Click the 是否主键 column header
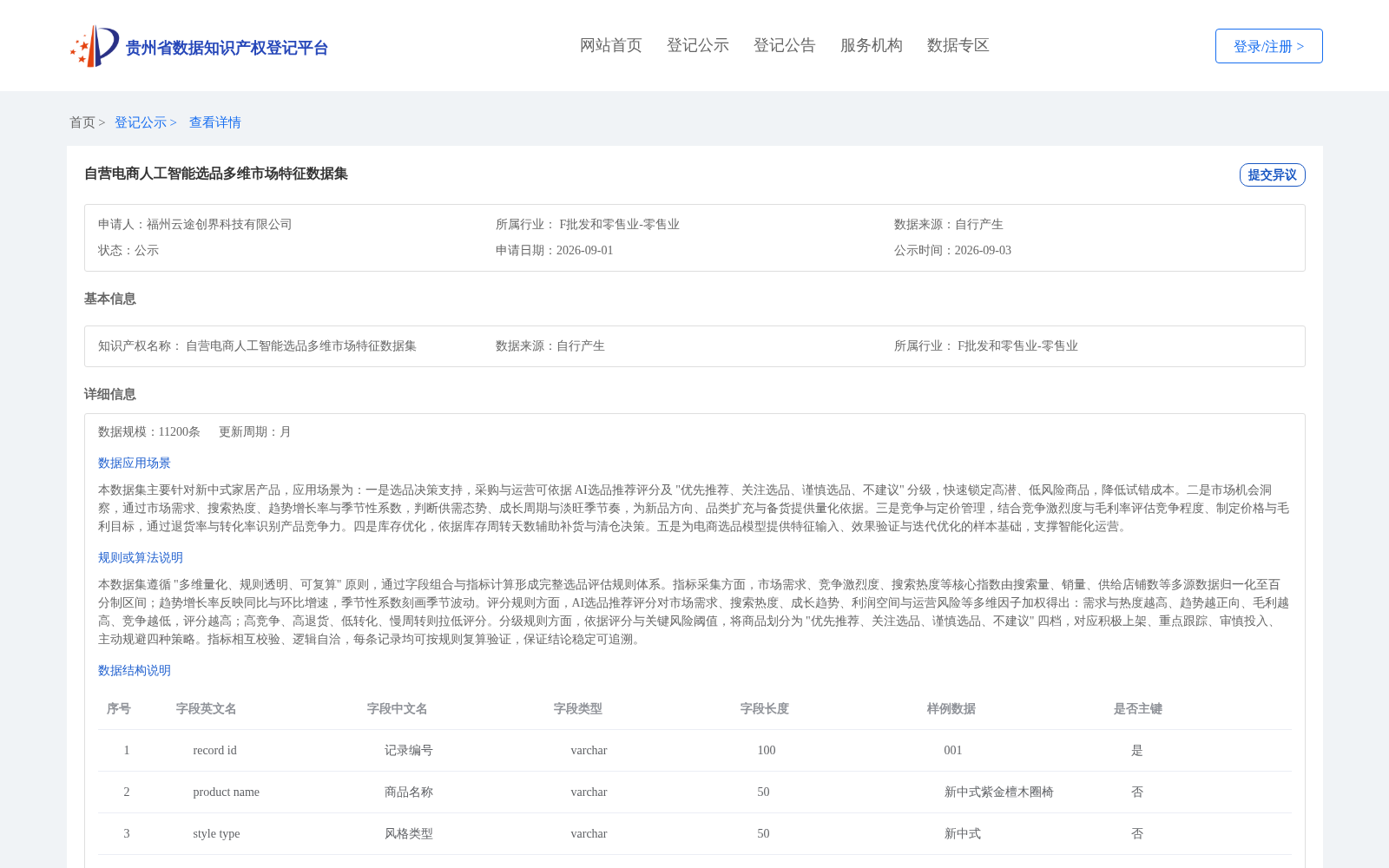This screenshot has width=1389, height=868. [1138, 708]
